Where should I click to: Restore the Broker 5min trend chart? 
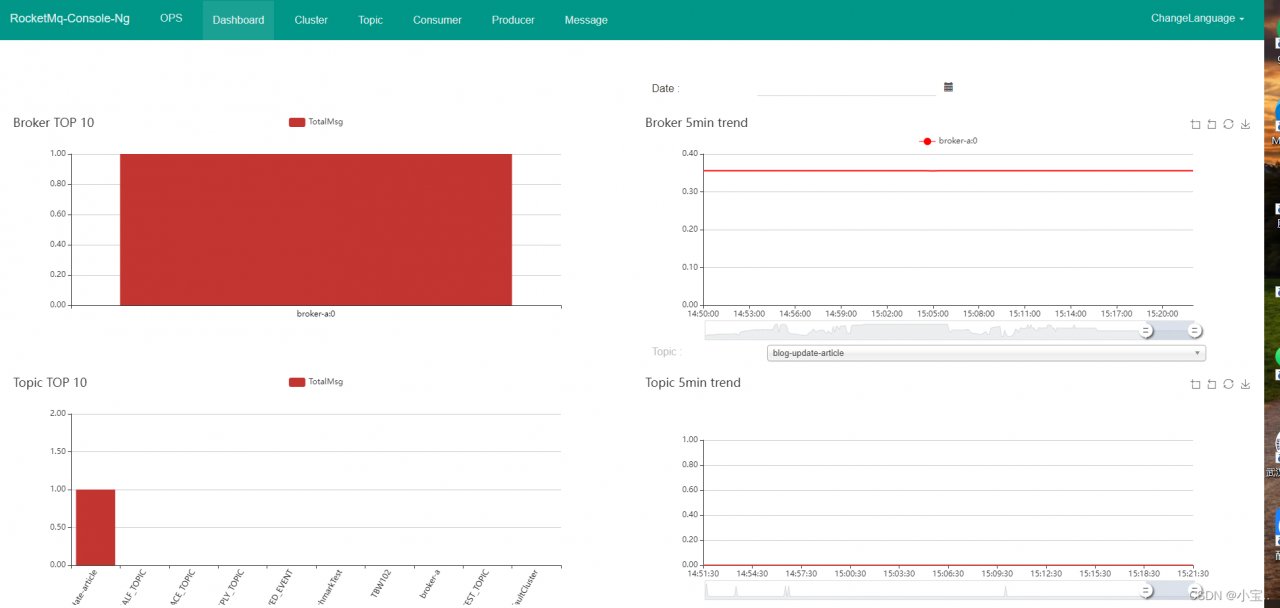[1228, 124]
